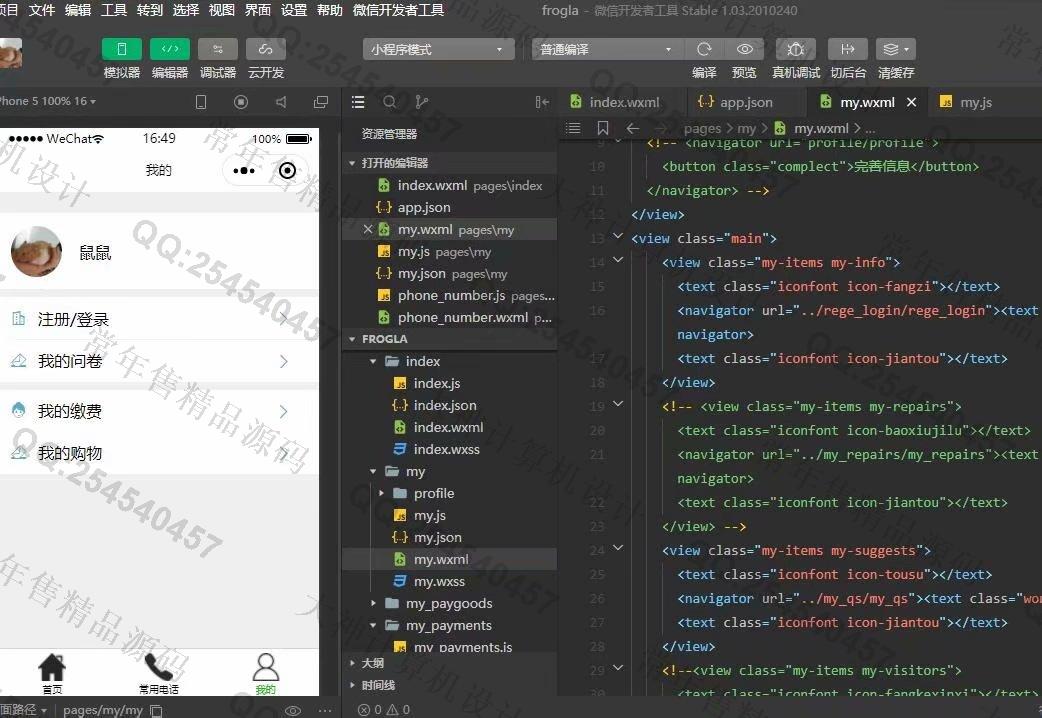Fold the code block at line 13
The width and height of the screenshot is (1042, 718).
coord(618,236)
